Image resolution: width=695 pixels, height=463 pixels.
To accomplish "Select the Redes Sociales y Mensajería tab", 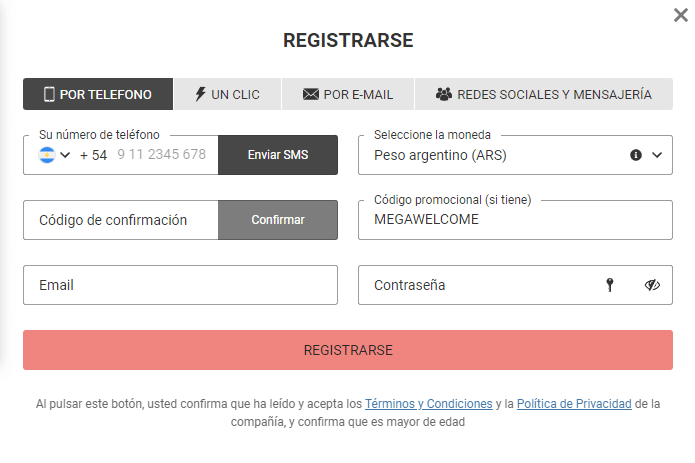I will tap(543, 95).
